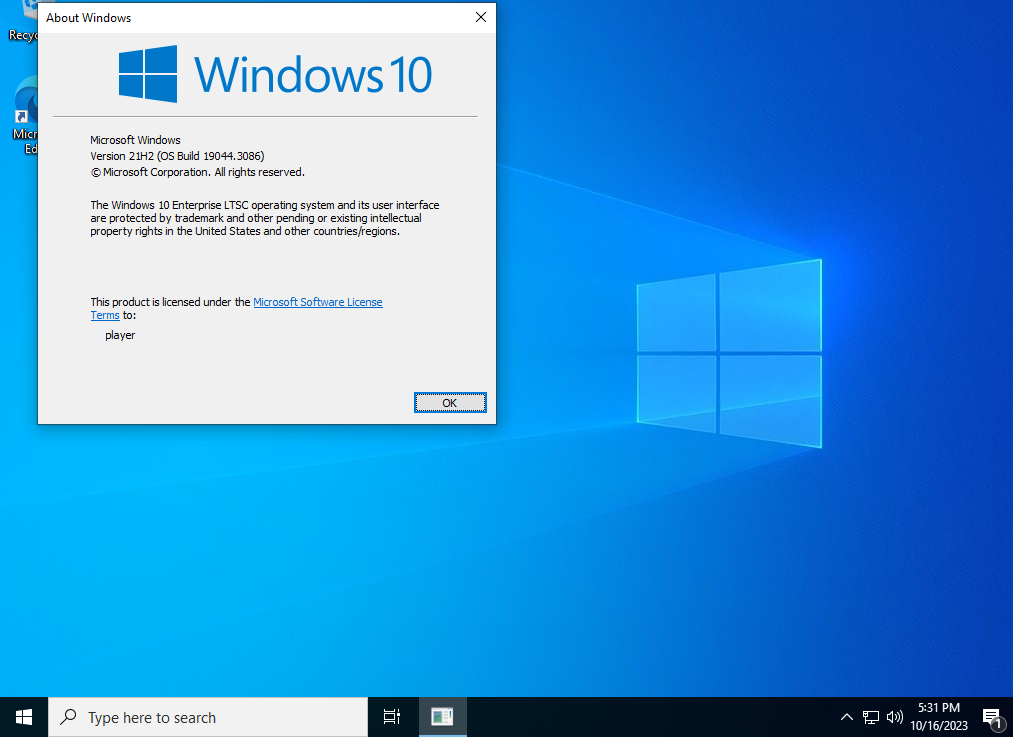
Task: Open the volume speaker tray icon
Action: click(x=895, y=717)
